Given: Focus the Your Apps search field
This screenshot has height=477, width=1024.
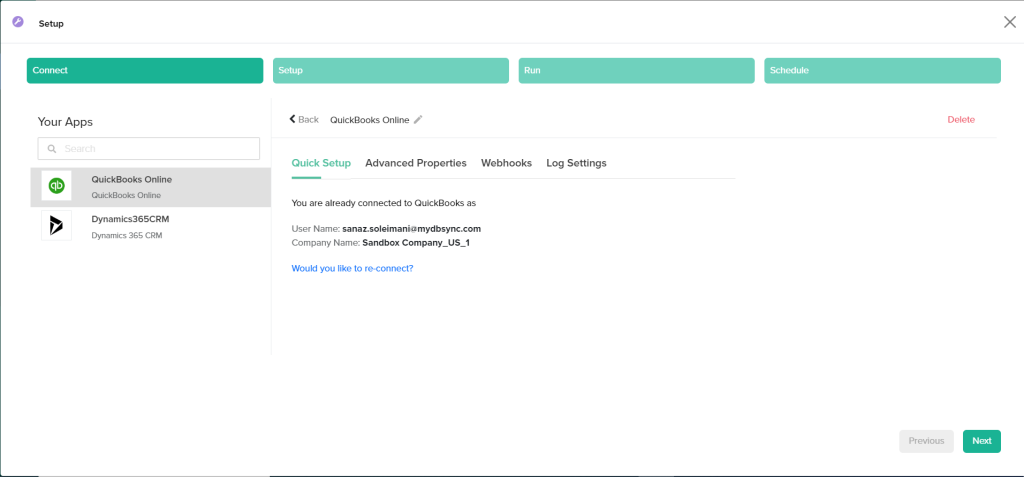Looking at the screenshot, I should (x=155, y=149).
